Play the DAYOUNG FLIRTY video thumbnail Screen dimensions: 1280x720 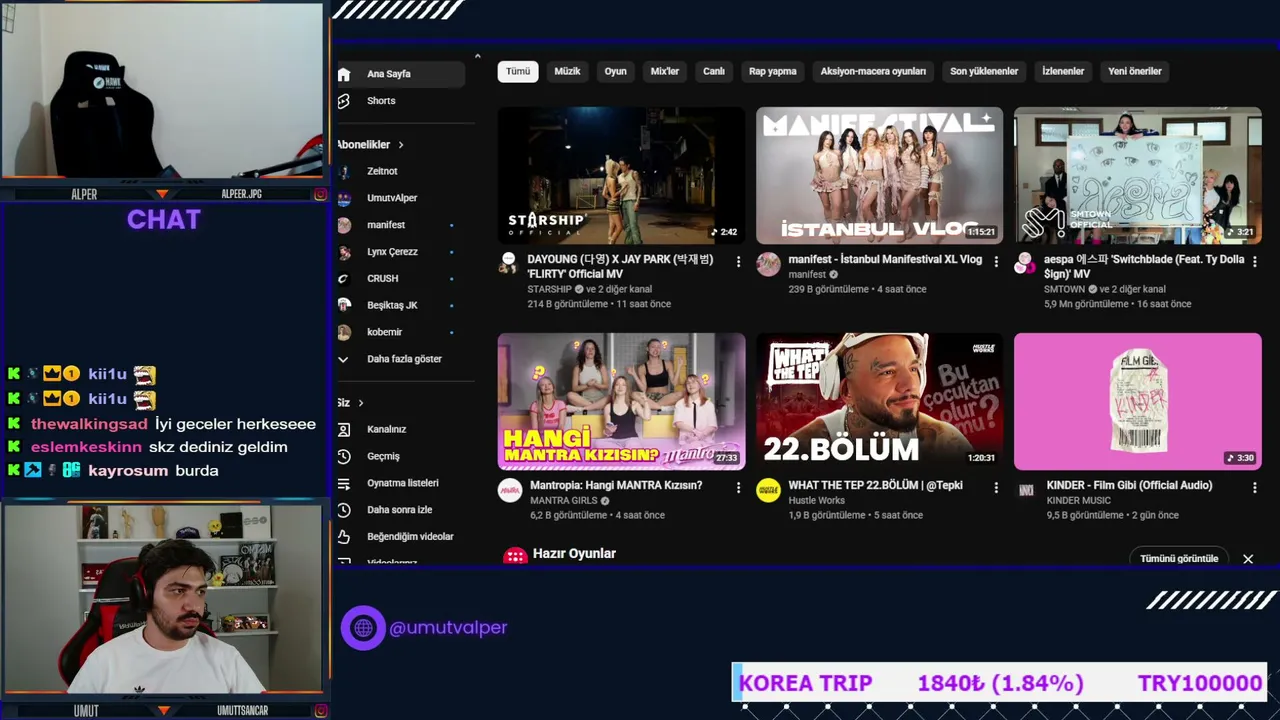pyautogui.click(x=621, y=175)
